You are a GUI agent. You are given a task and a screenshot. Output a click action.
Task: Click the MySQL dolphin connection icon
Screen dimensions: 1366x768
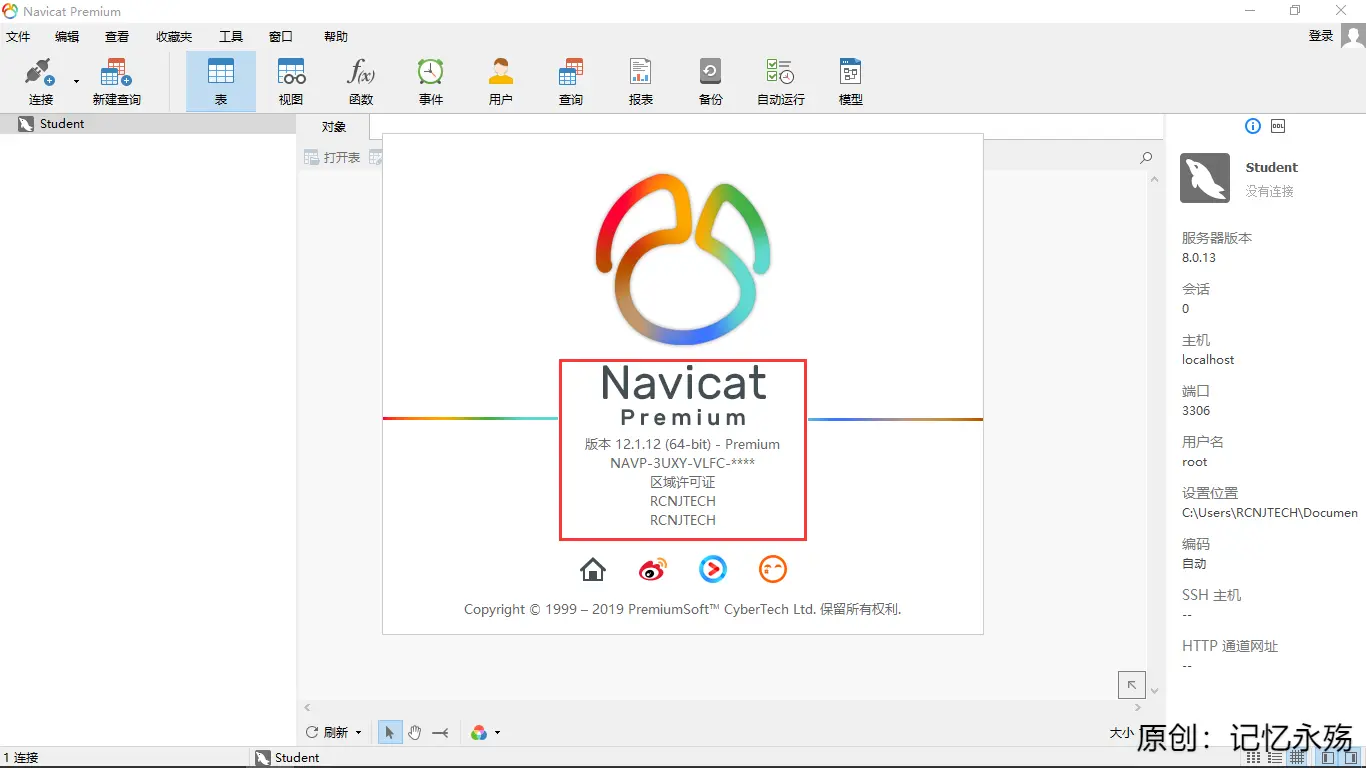point(1205,178)
